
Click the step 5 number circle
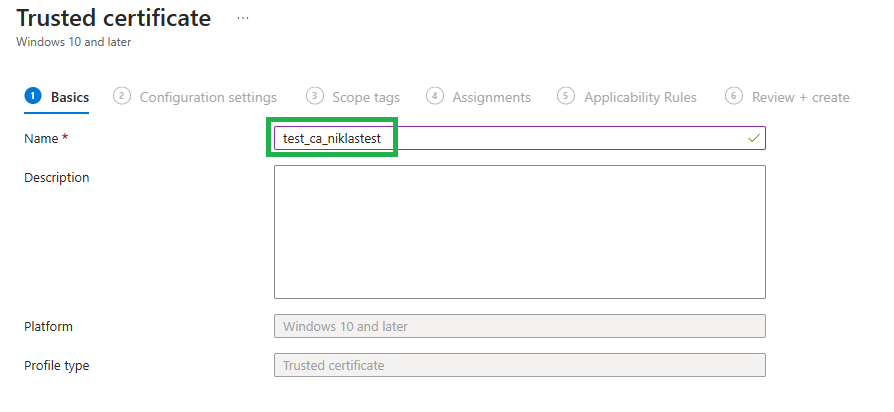tap(566, 96)
